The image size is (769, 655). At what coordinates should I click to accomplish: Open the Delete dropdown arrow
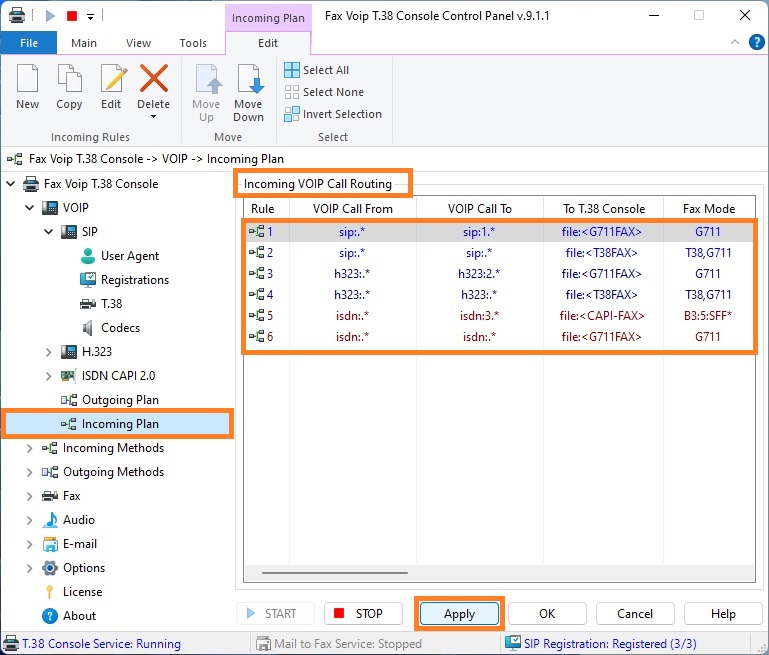point(154,117)
